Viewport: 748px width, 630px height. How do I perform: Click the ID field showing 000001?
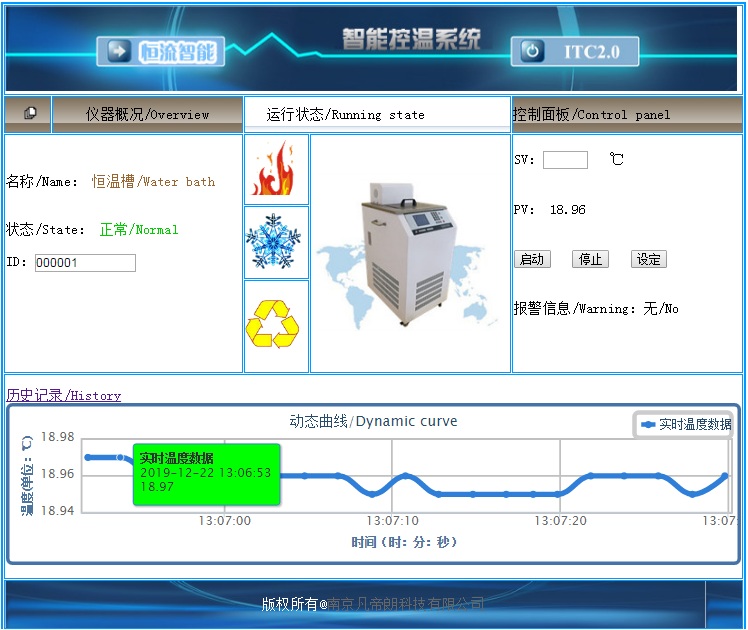(x=85, y=263)
